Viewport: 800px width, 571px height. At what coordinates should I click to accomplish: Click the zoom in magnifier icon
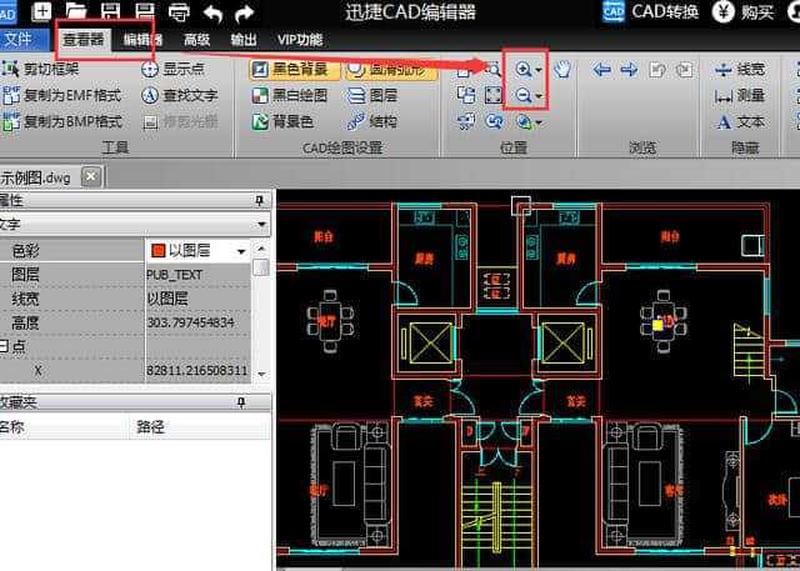[522, 68]
